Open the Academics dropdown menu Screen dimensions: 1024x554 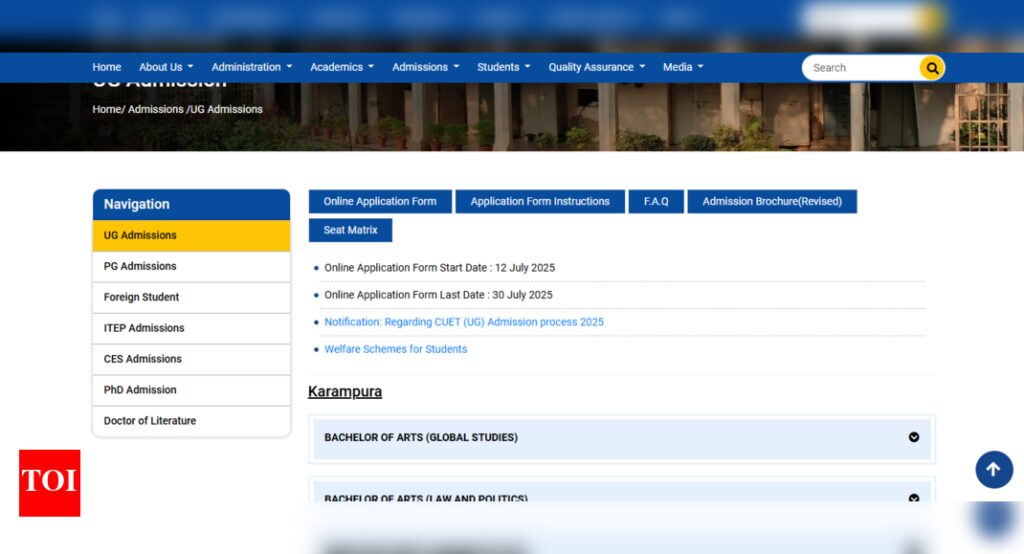pyautogui.click(x=342, y=67)
